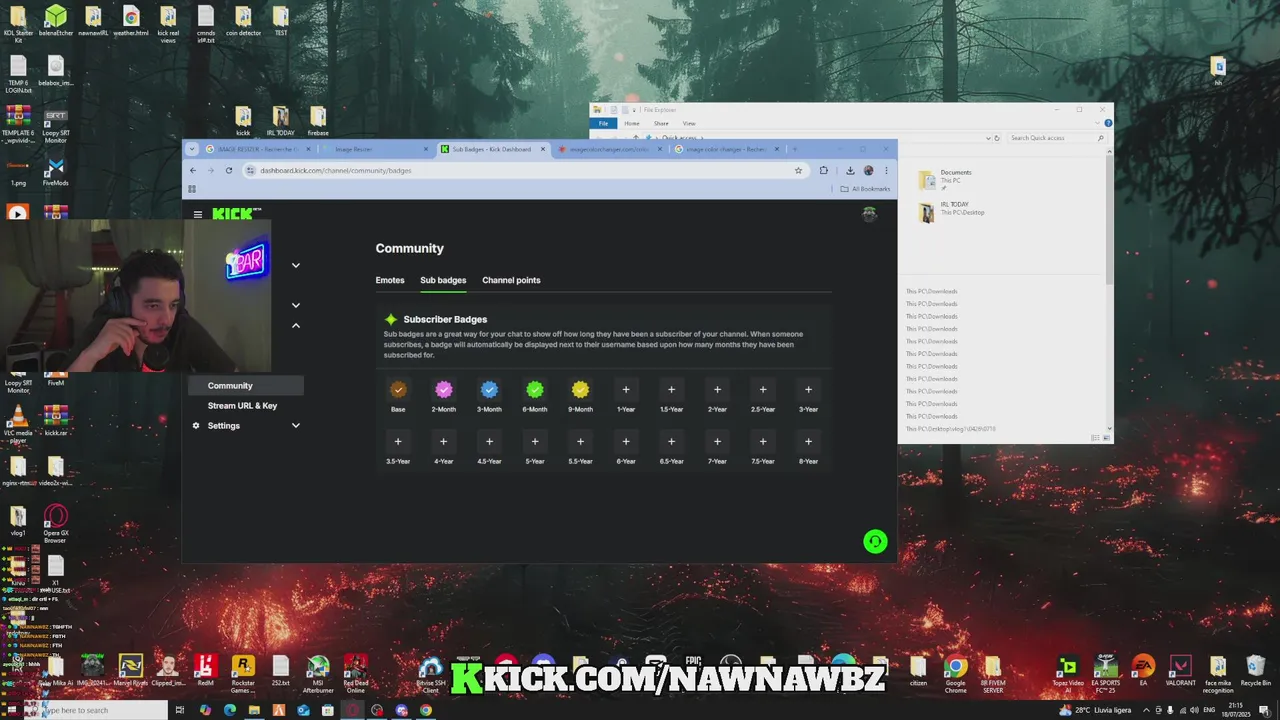Select the Sub badges tab
Viewport: 1280px width, 720px height.
(x=443, y=280)
